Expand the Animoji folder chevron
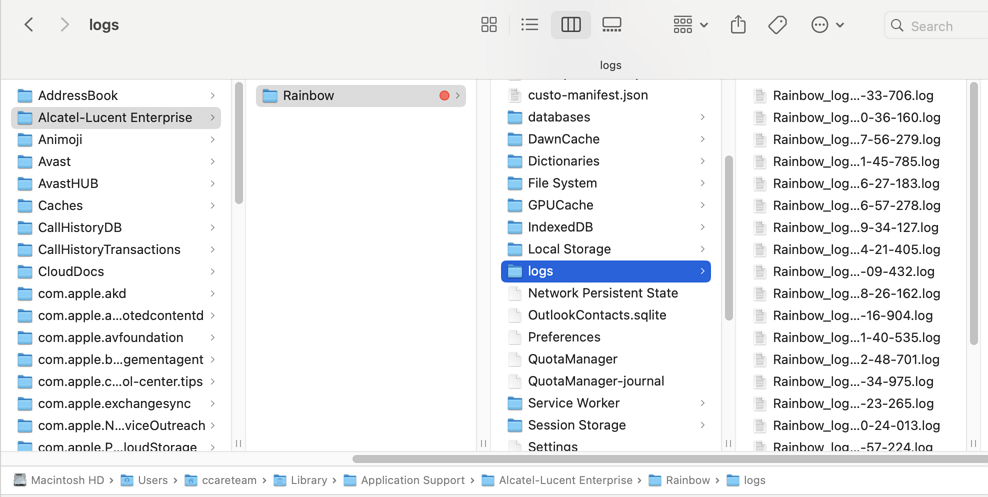 (x=212, y=140)
